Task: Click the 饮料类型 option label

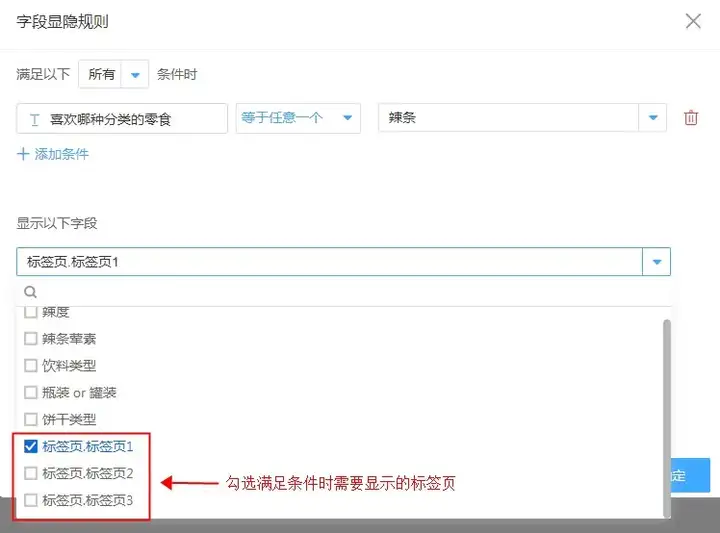Action: pos(69,365)
